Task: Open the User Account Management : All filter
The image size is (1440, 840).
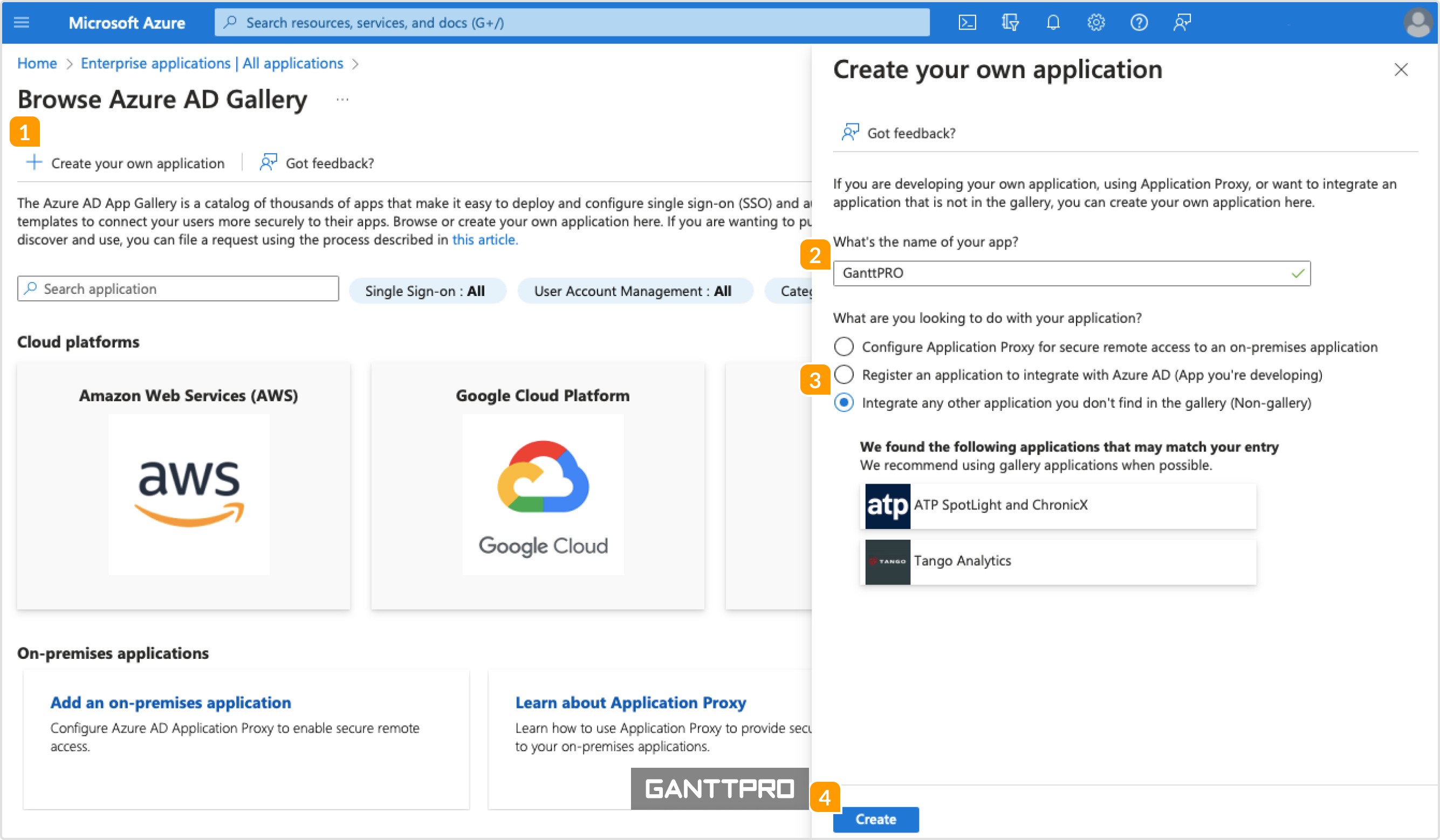Action: (634, 291)
